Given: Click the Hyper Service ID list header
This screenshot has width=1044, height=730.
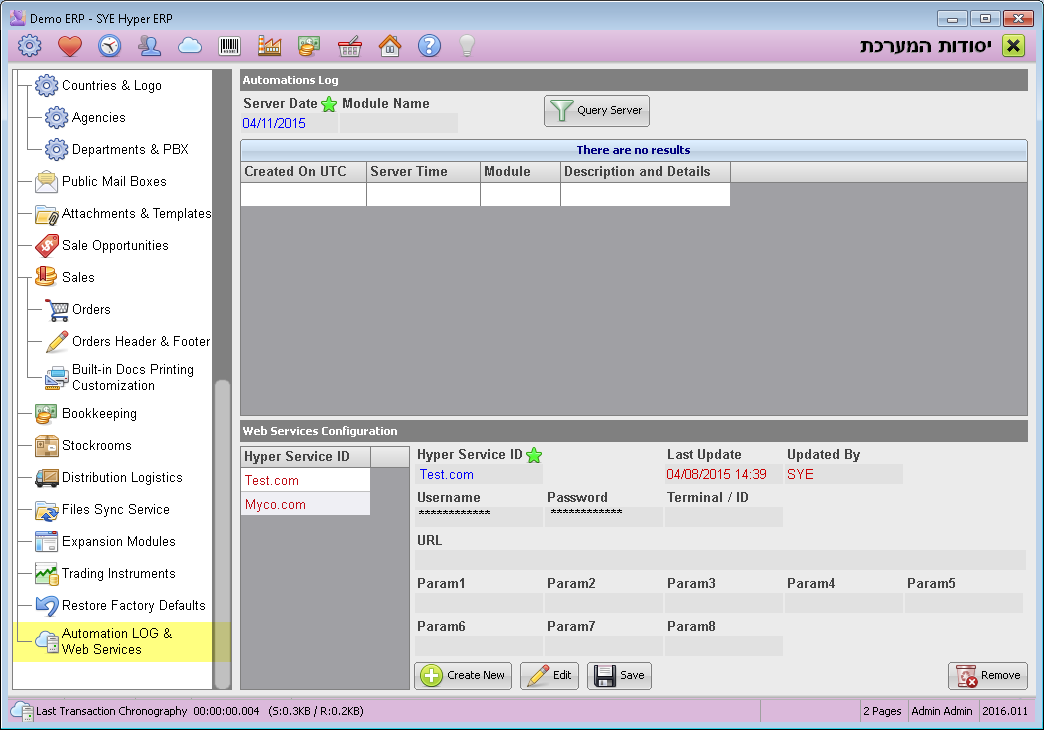Looking at the screenshot, I should click(306, 456).
